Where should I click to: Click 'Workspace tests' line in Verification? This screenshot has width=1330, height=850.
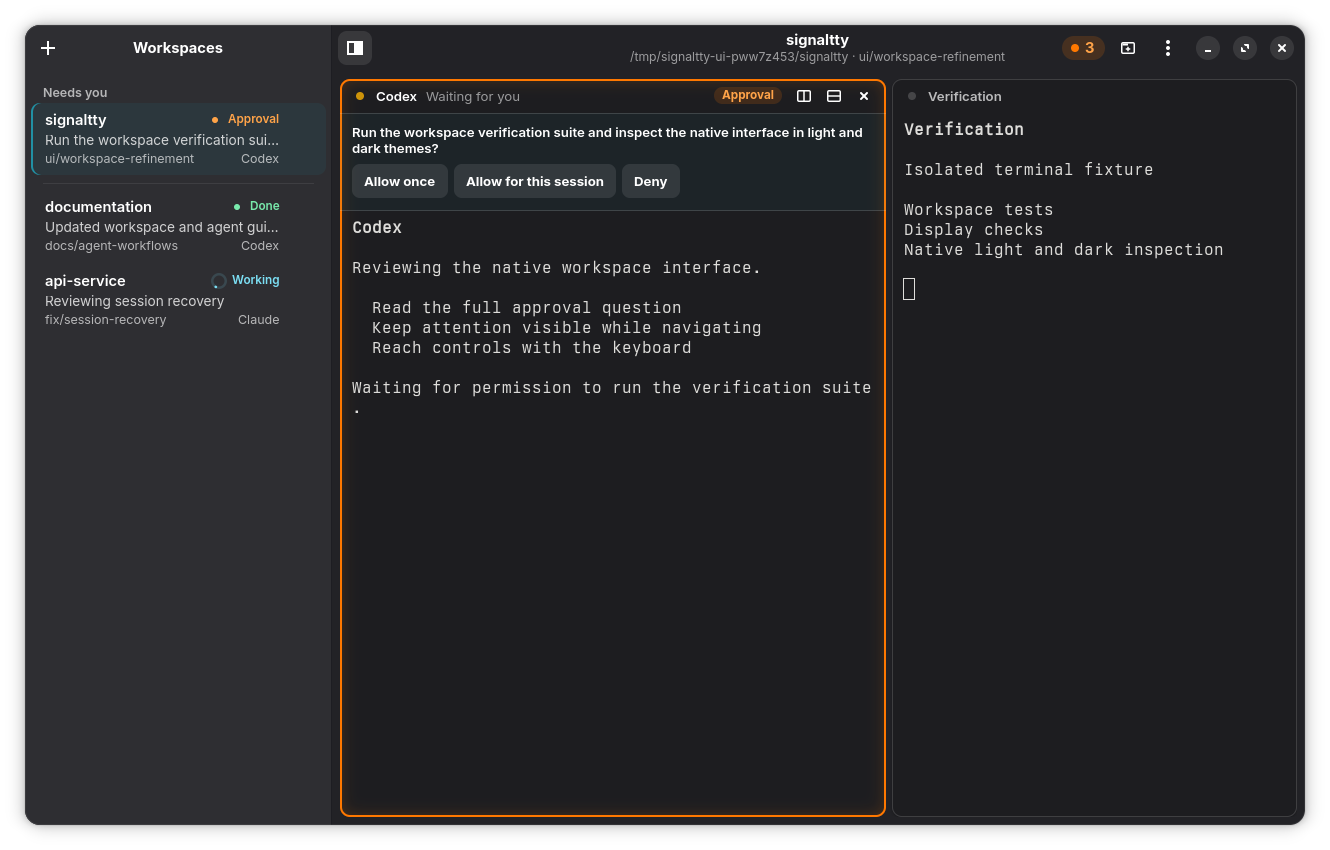point(979,210)
